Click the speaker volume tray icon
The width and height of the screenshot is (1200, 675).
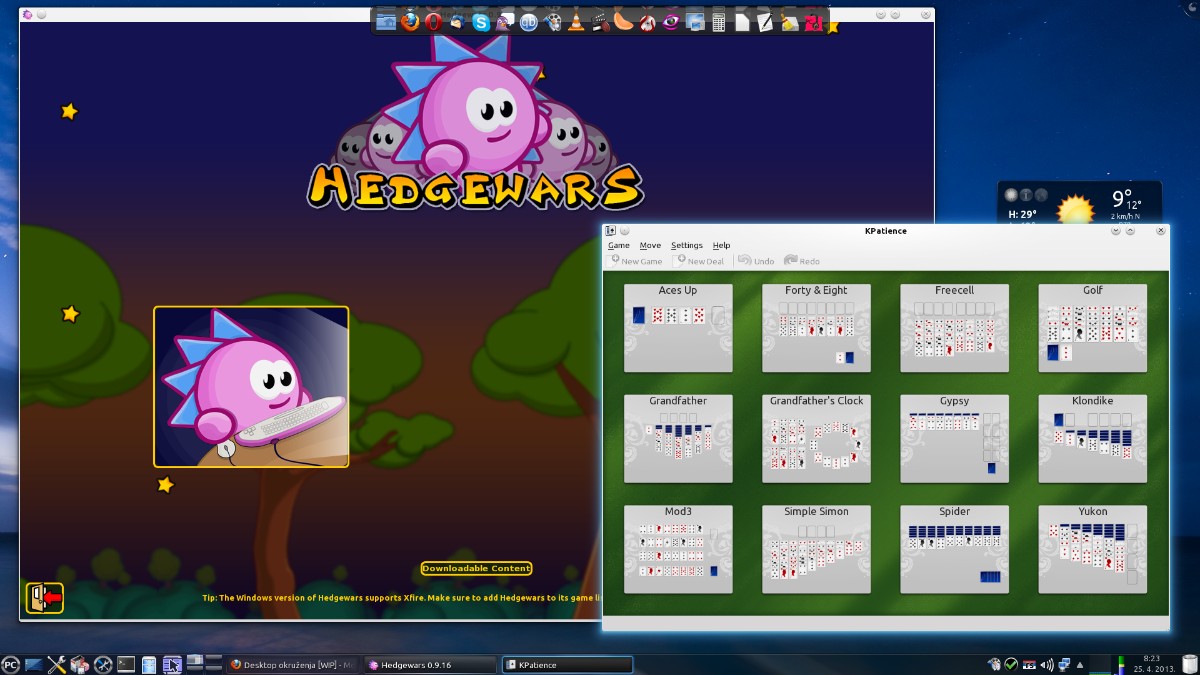(x=1047, y=664)
